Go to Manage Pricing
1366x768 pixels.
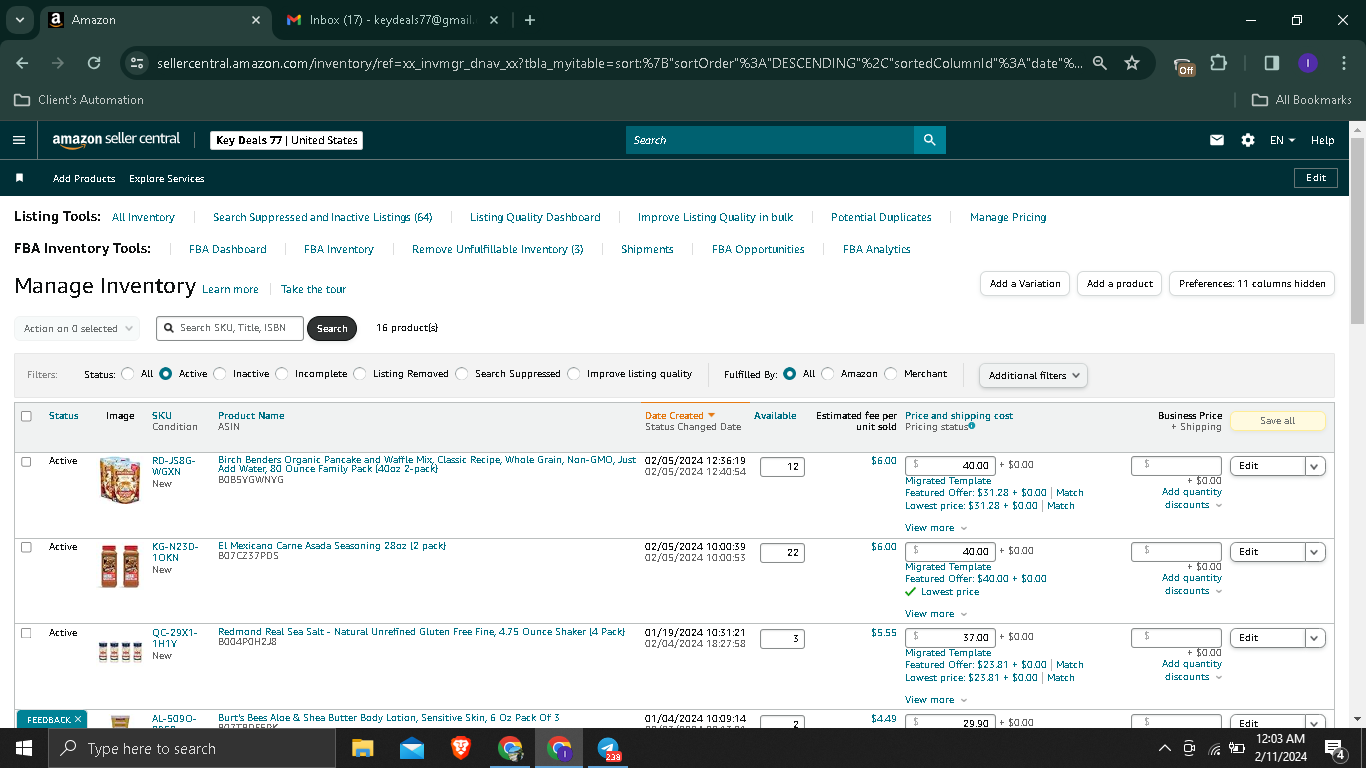1008,217
